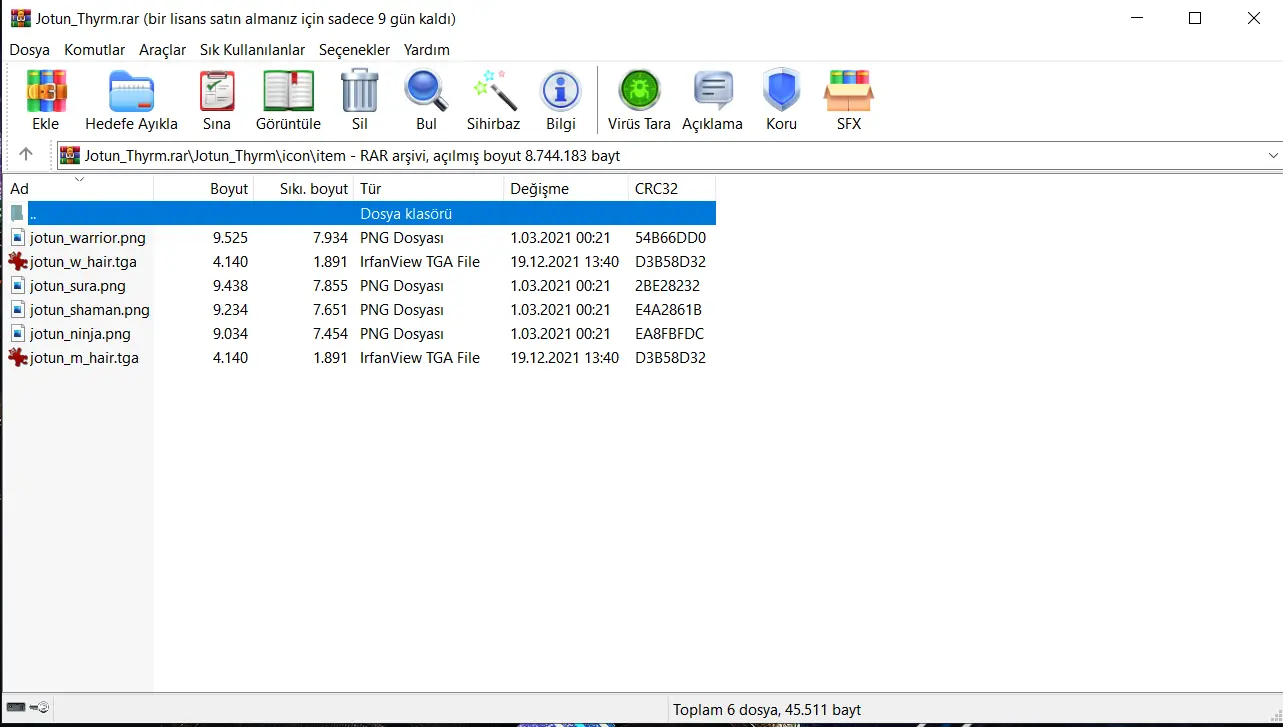Sort by the Değişme column header

click(539, 189)
